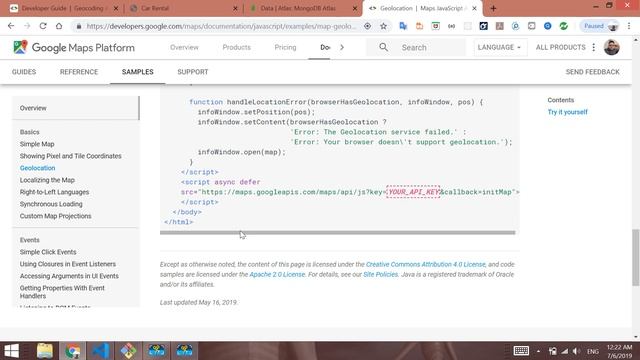The height and width of the screenshot is (360, 640).
Task: Open File Explorer from the taskbar
Action: click(44, 351)
